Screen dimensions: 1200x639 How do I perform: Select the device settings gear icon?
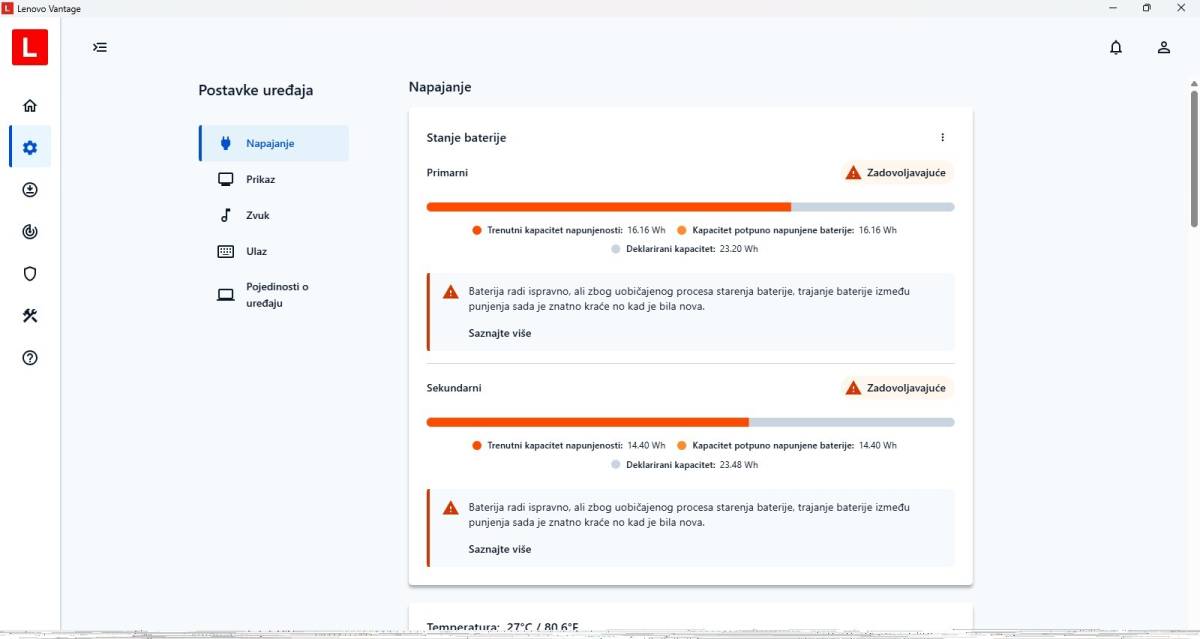[x=30, y=148]
